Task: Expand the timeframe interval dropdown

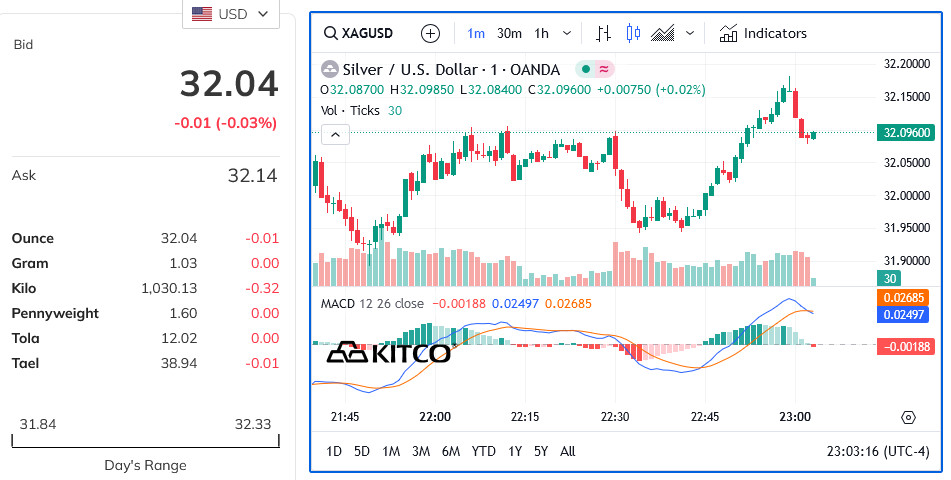Action: click(567, 33)
